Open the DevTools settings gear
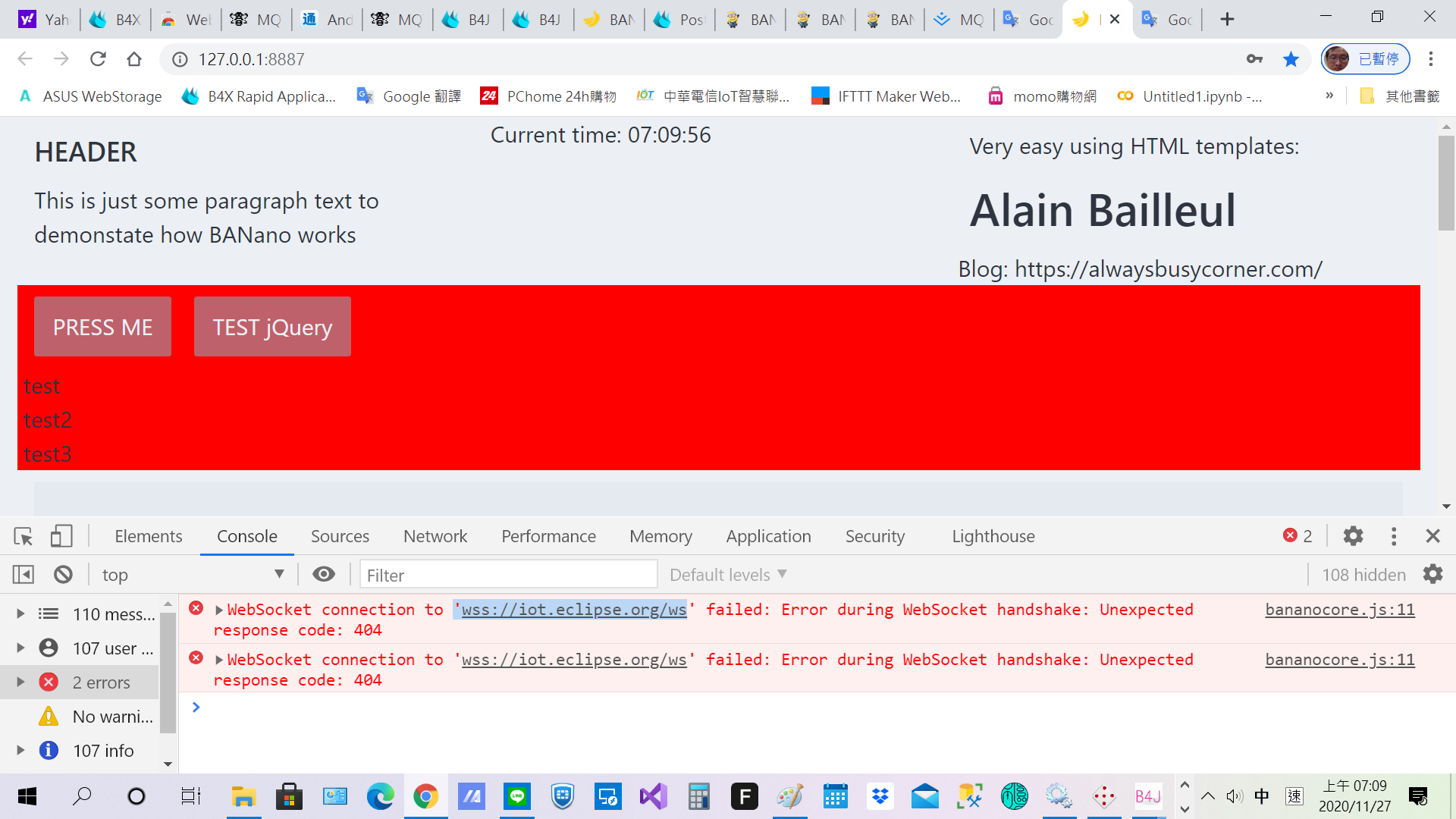The height and width of the screenshot is (819, 1456). click(1353, 537)
